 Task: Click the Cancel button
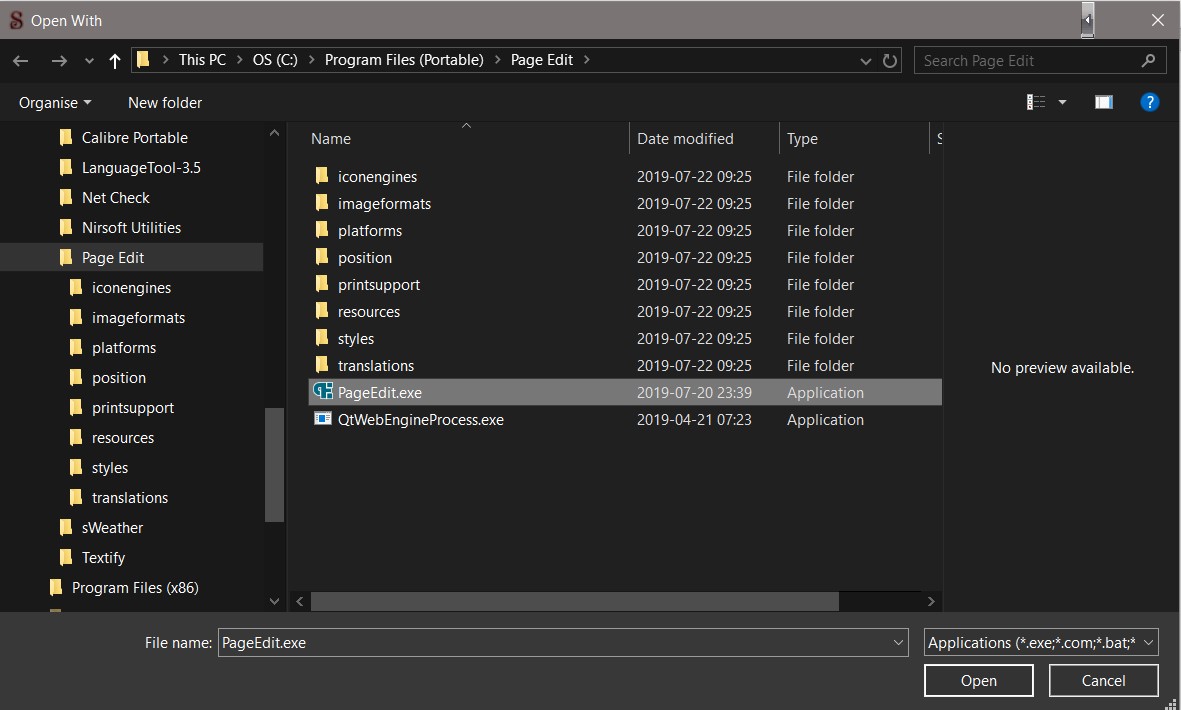coord(1103,681)
